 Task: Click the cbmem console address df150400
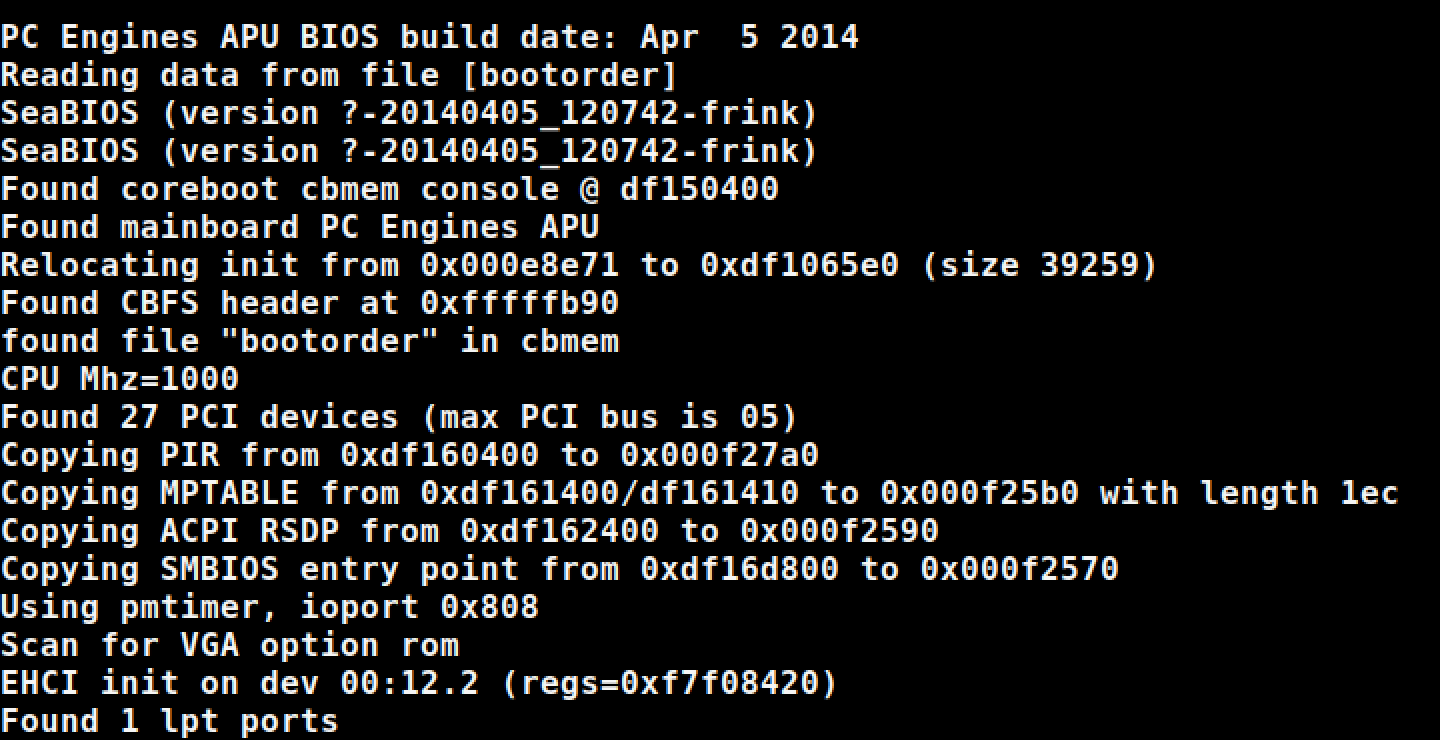699,189
